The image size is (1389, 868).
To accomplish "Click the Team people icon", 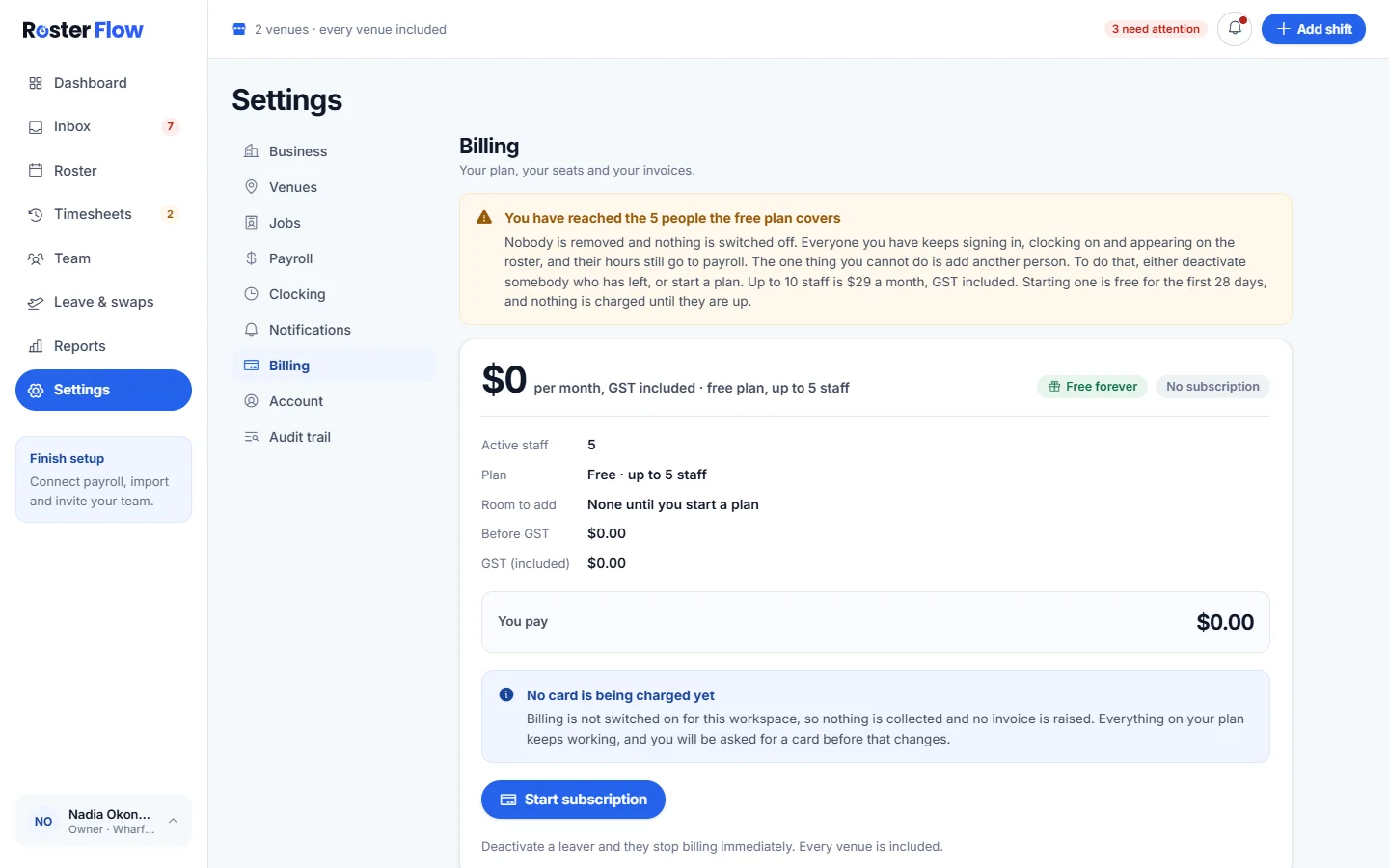I will point(36,258).
